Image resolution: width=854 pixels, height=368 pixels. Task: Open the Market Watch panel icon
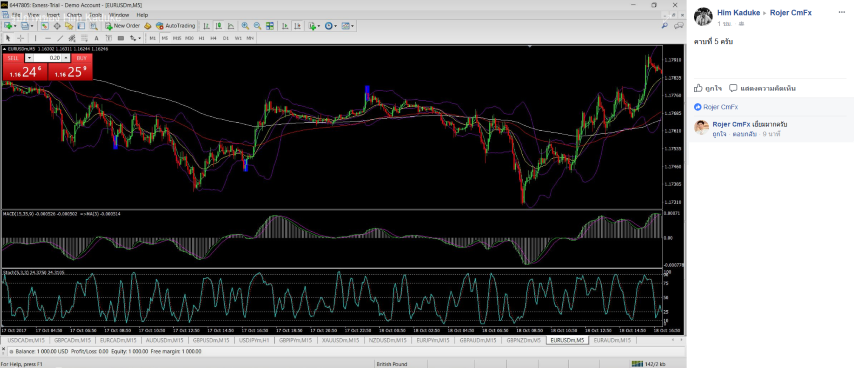[45, 26]
